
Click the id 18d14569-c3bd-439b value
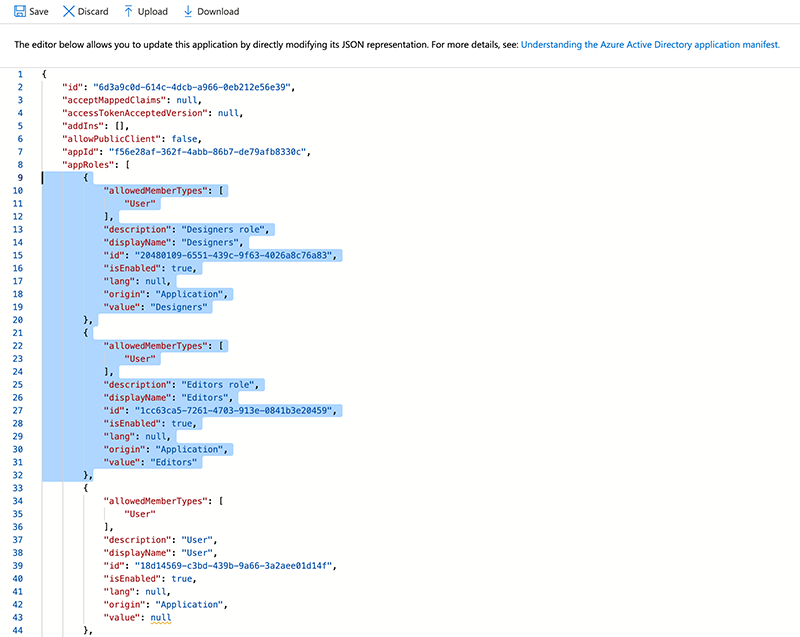tap(233, 566)
